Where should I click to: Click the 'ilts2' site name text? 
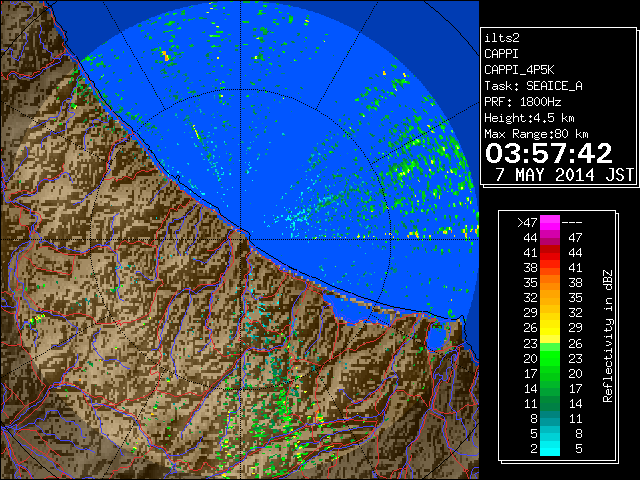pos(502,38)
